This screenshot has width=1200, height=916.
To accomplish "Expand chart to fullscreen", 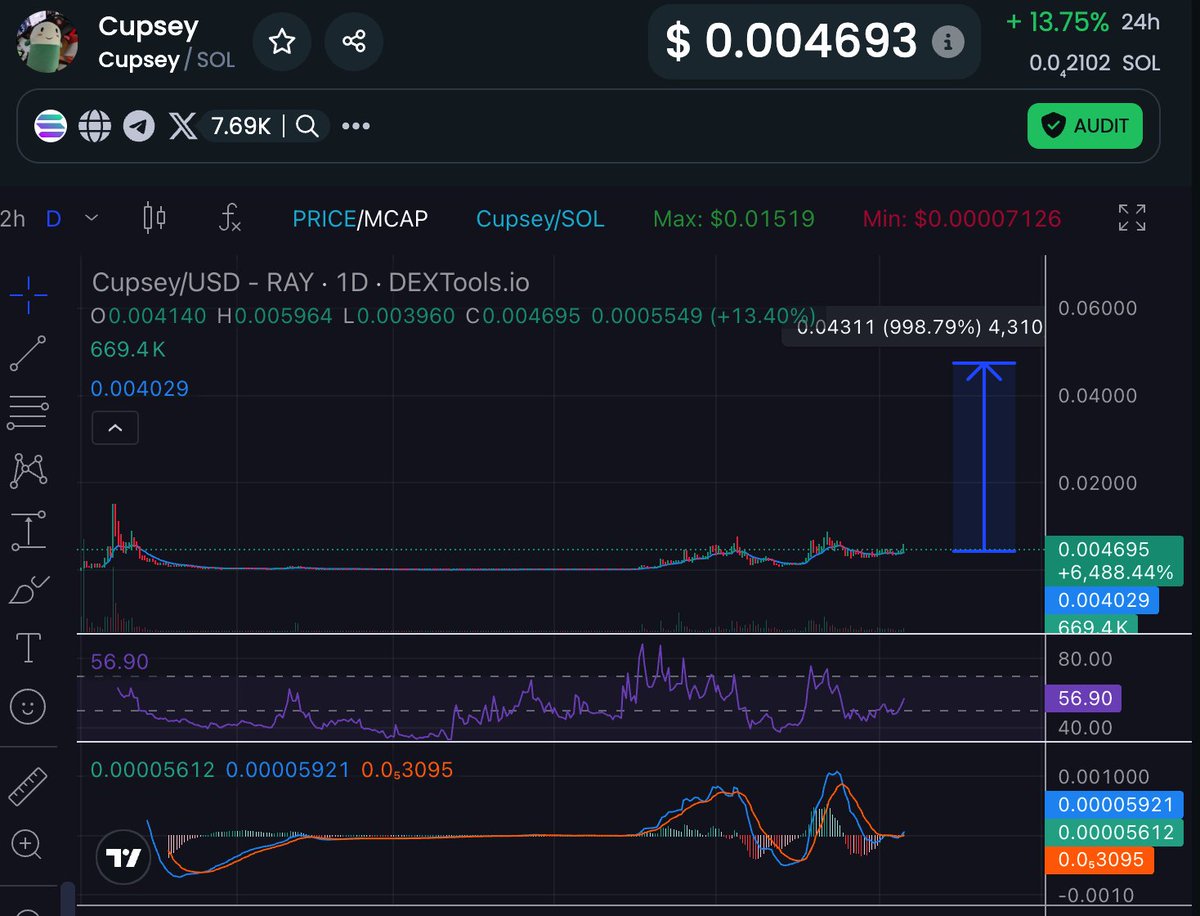I will [1132, 218].
